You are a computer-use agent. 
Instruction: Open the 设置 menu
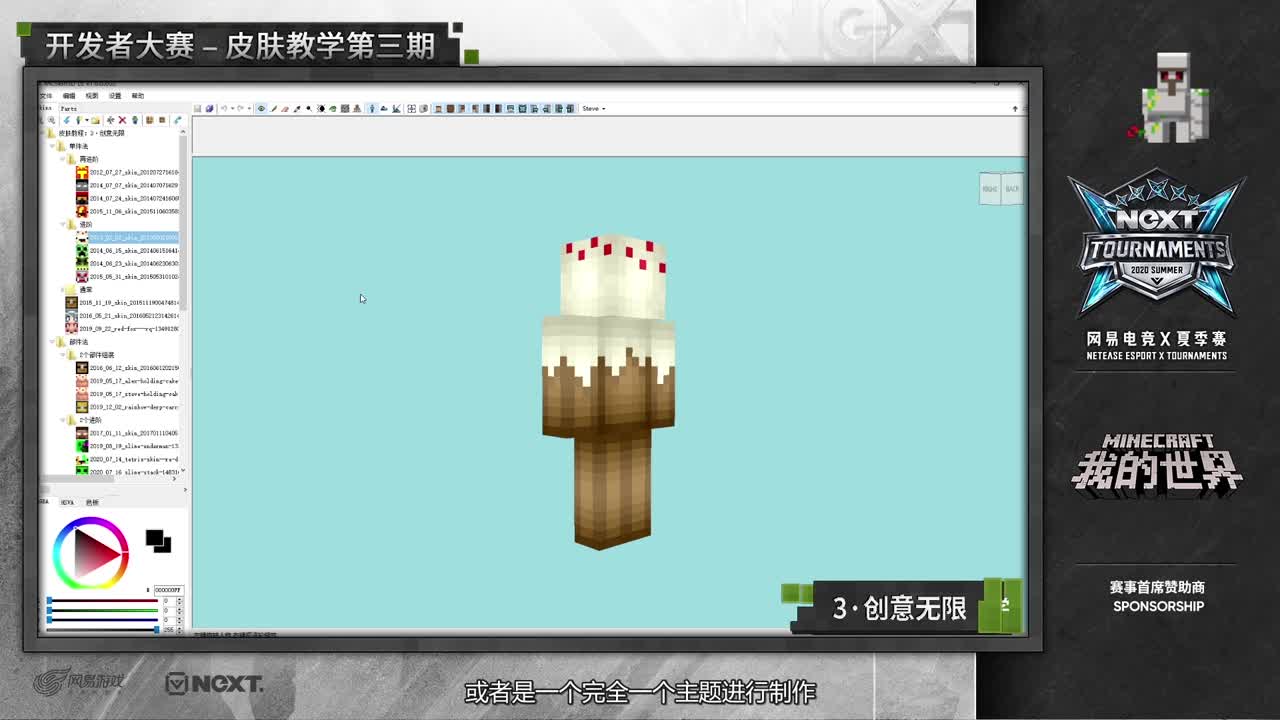pos(115,96)
